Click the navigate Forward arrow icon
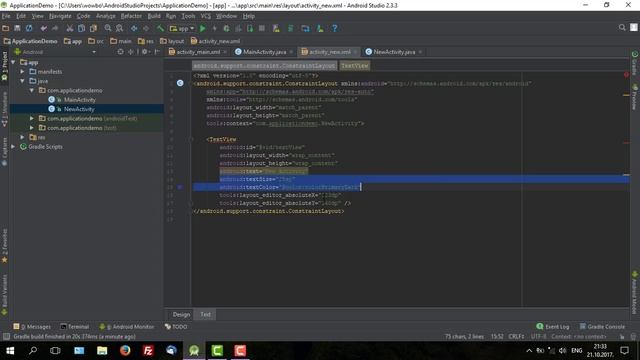This screenshot has height=360, width=640. click(146, 28)
